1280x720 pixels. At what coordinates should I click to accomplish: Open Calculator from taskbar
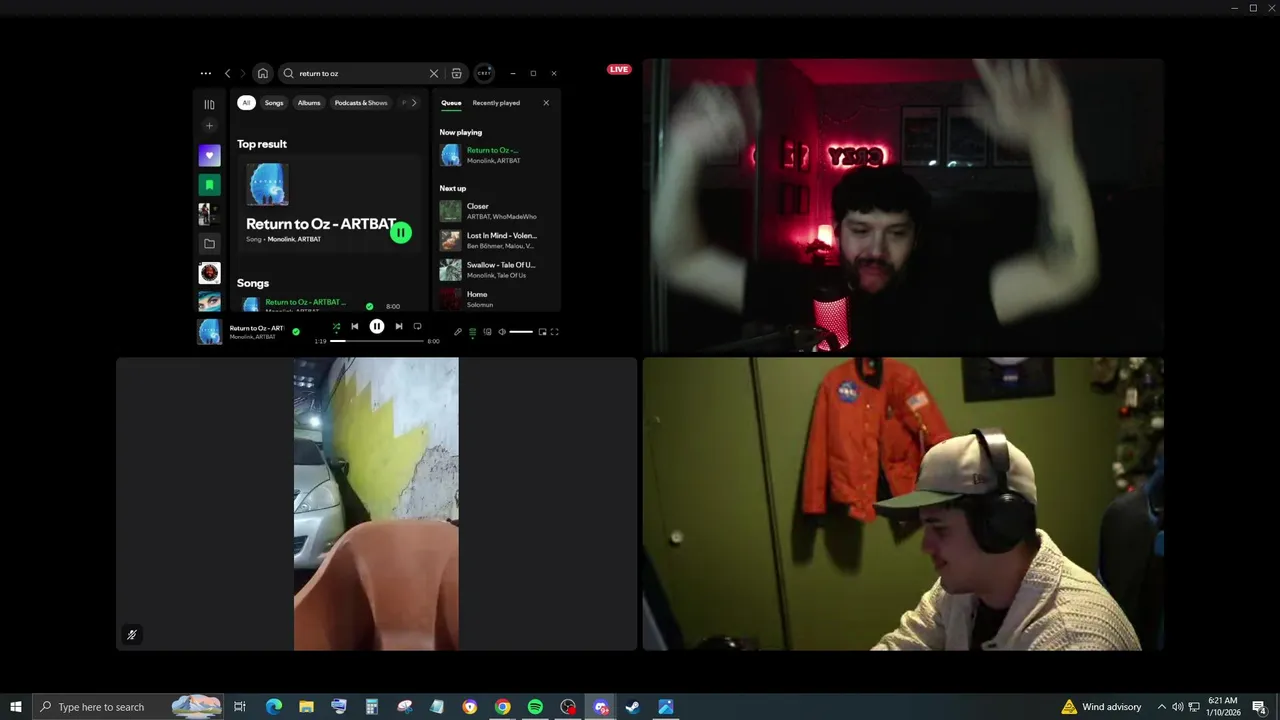tap(372, 707)
